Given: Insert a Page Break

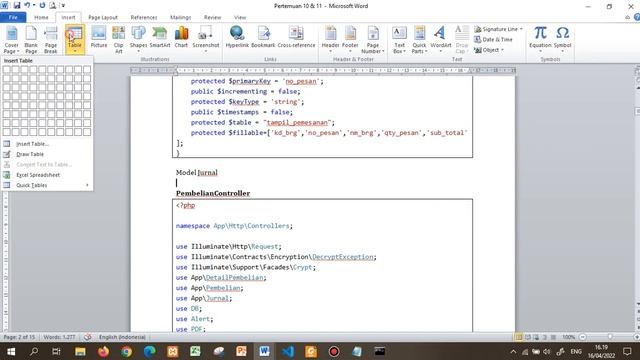Looking at the screenshot, I should [51, 40].
